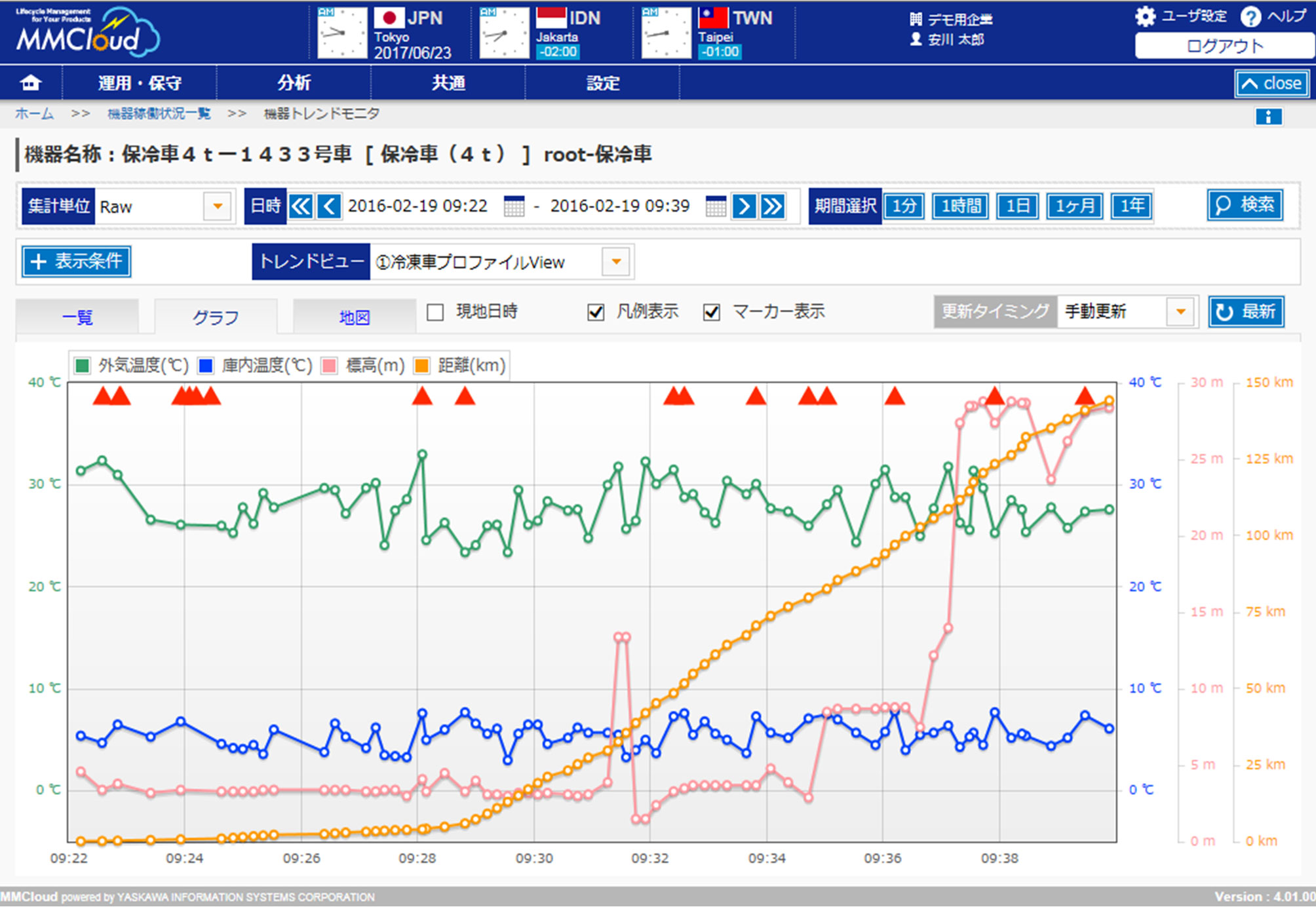Image resolution: width=1316 pixels, height=907 pixels.
Task: Open end date calendar picker
Action: pyautogui.click(x=716, y=206)
